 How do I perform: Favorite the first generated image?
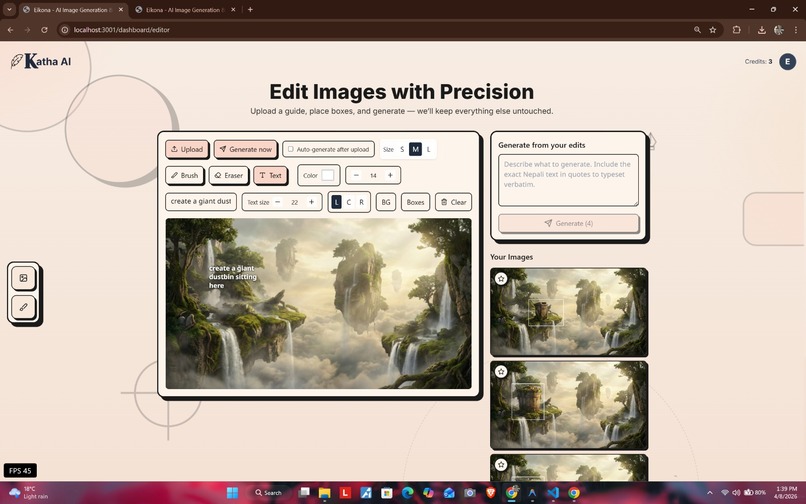pos(501,278)
